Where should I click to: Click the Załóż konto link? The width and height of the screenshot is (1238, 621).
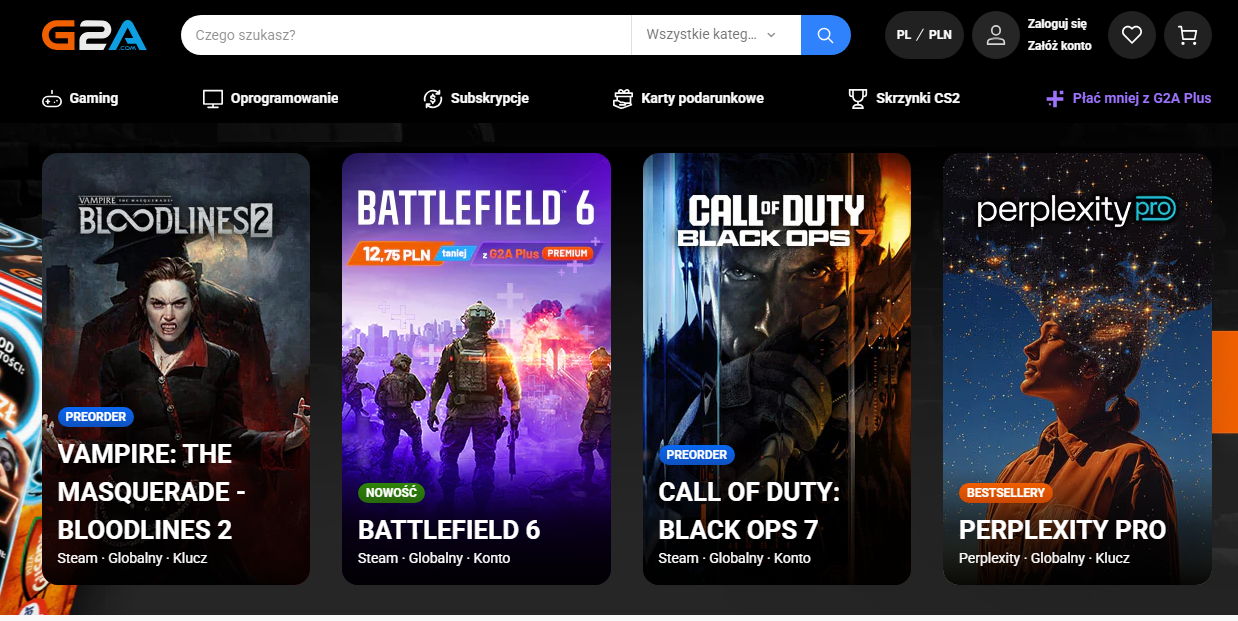(1059, 46)
